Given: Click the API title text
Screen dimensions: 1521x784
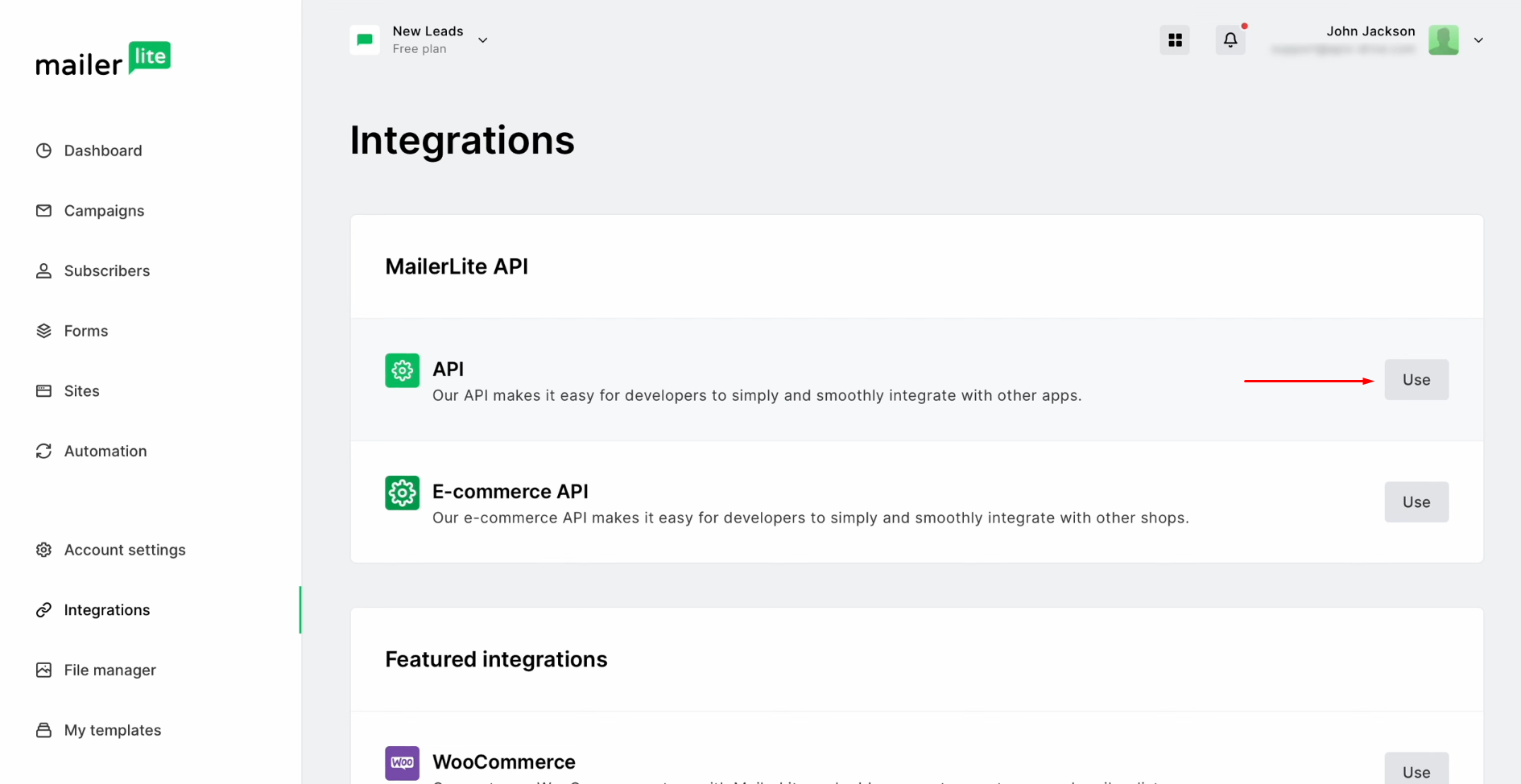Looking at the screenshot, I should (448, 369).
